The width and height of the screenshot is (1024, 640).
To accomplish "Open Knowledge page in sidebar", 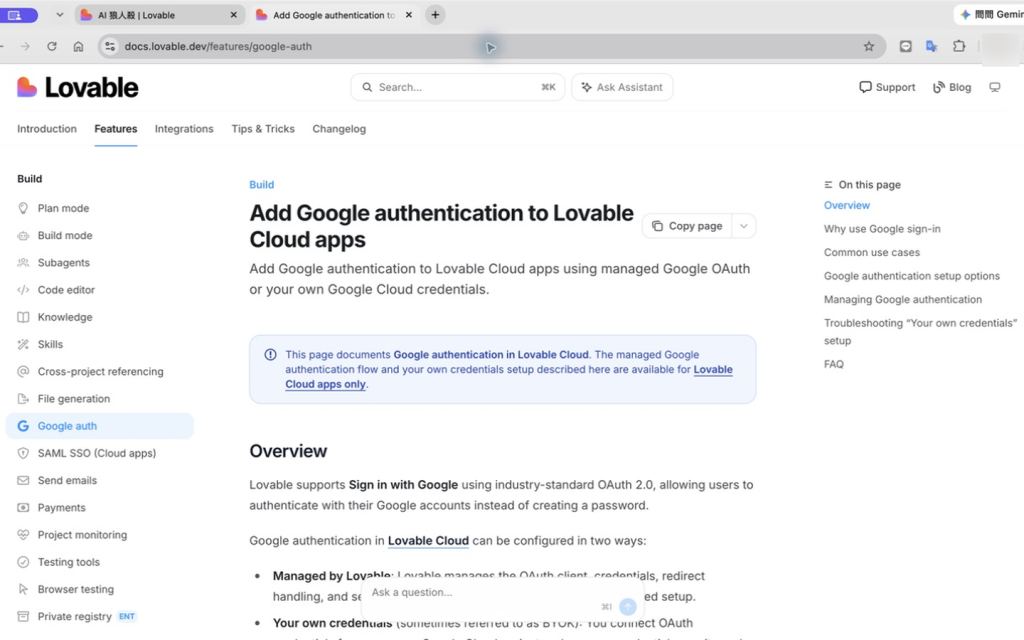I will tap(99, 317).
